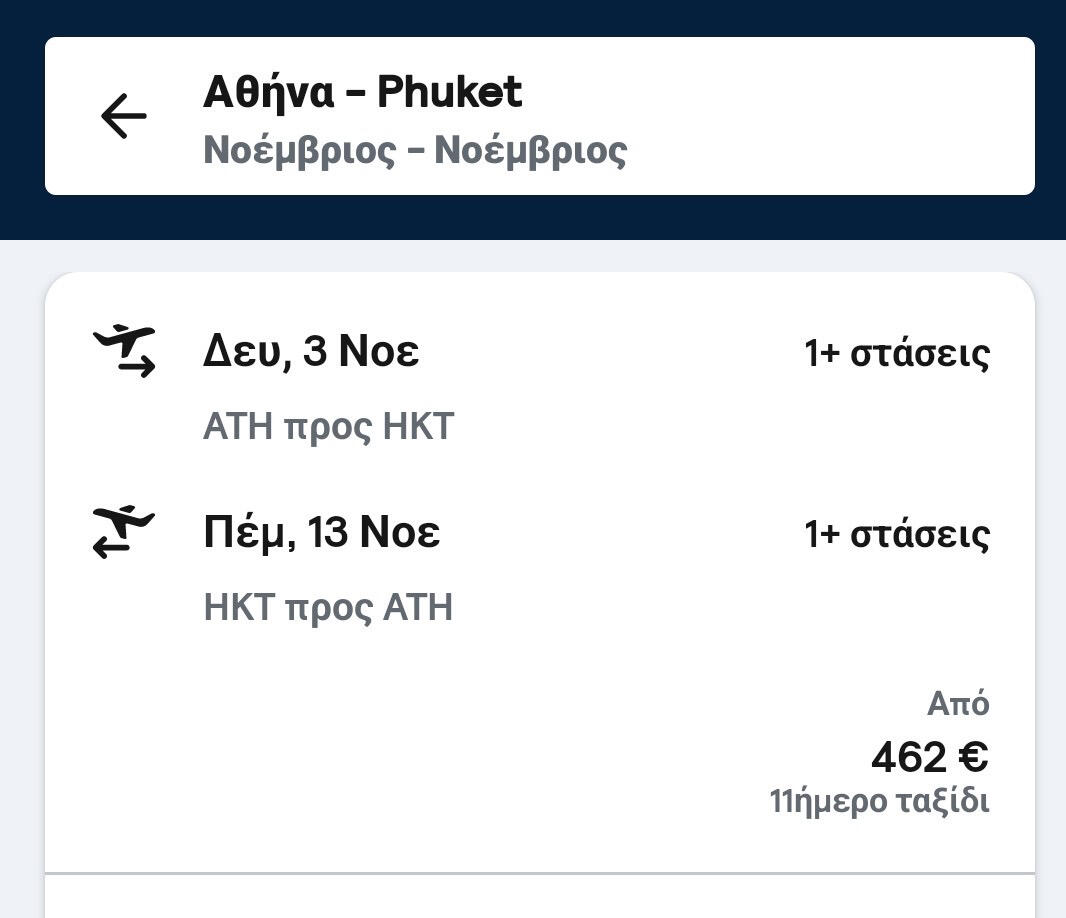
Task: Tap 1+ στάσεις on the outbound flight
Action: (897, 353)
